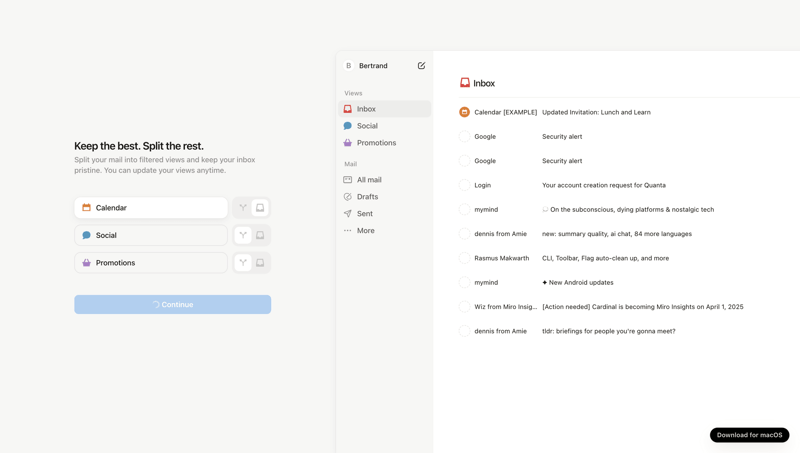The height and width of the screenshot is (453, 800).
Task: Open 'Cardinal is becoming Miro Insights' email
Action: click(x=643, y=307)
